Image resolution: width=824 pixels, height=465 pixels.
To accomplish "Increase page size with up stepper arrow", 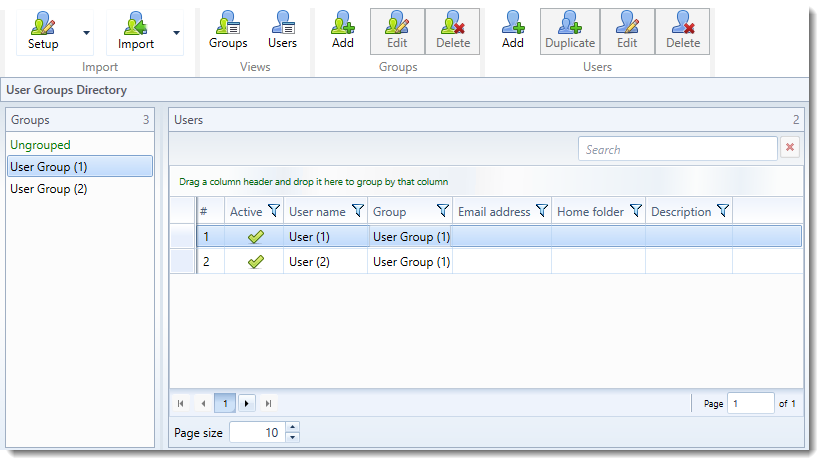I will [292, 427].
